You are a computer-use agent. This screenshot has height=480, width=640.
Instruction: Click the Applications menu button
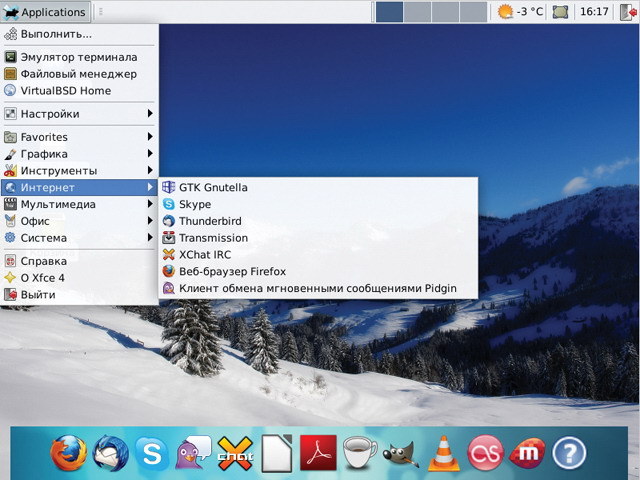click(x=45, y=12)
